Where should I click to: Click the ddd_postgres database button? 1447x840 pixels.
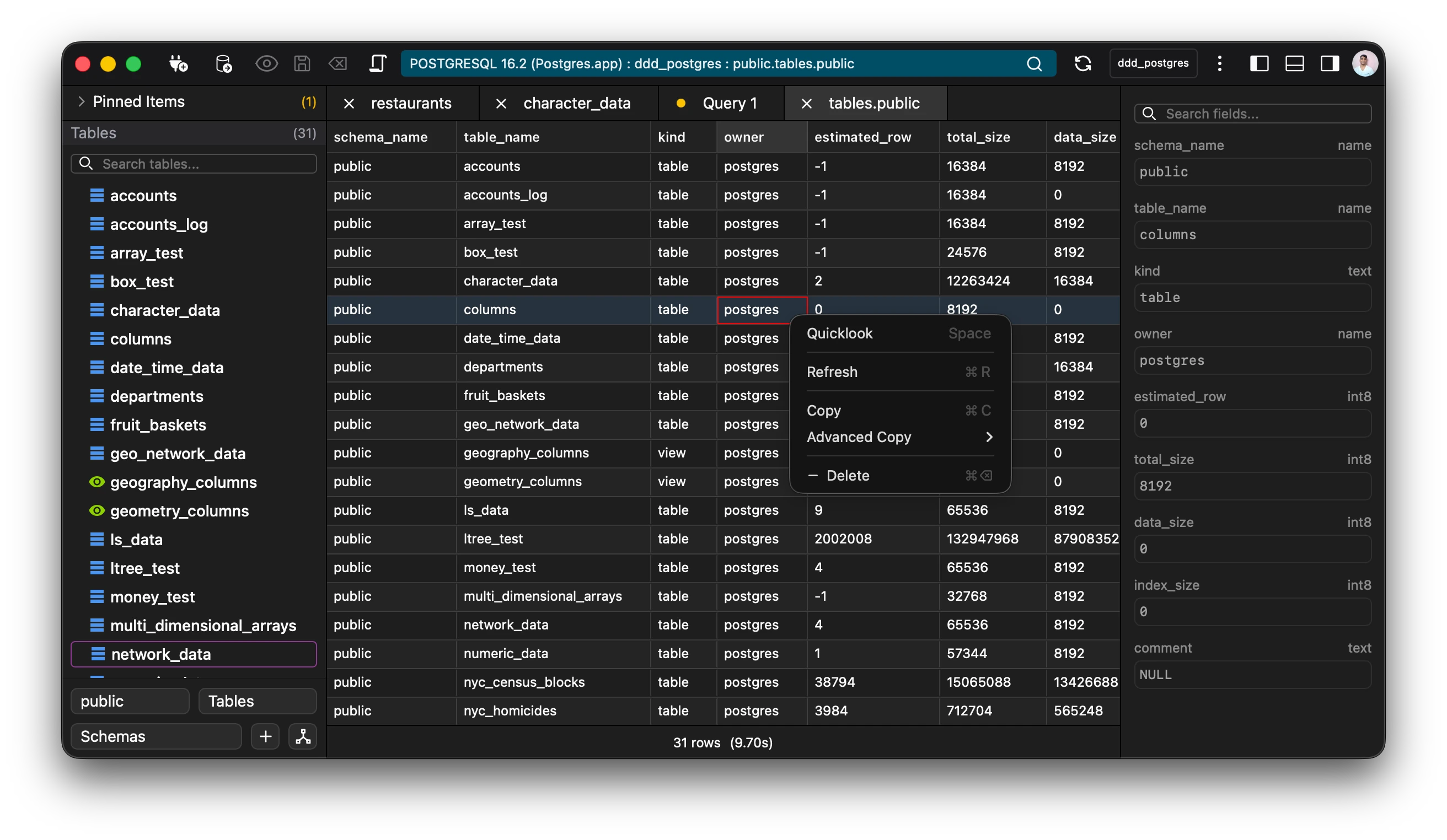click(1153, 64)
